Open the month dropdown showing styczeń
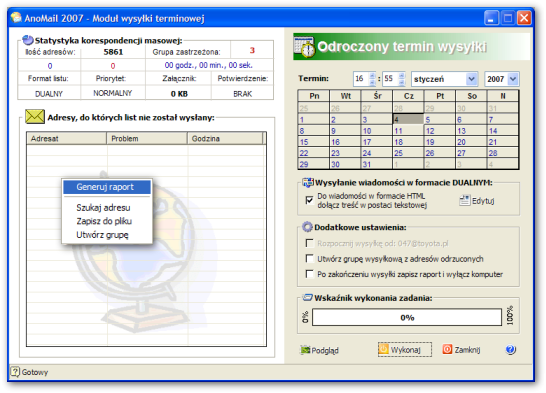546x393 pixels. pos(471,79)
